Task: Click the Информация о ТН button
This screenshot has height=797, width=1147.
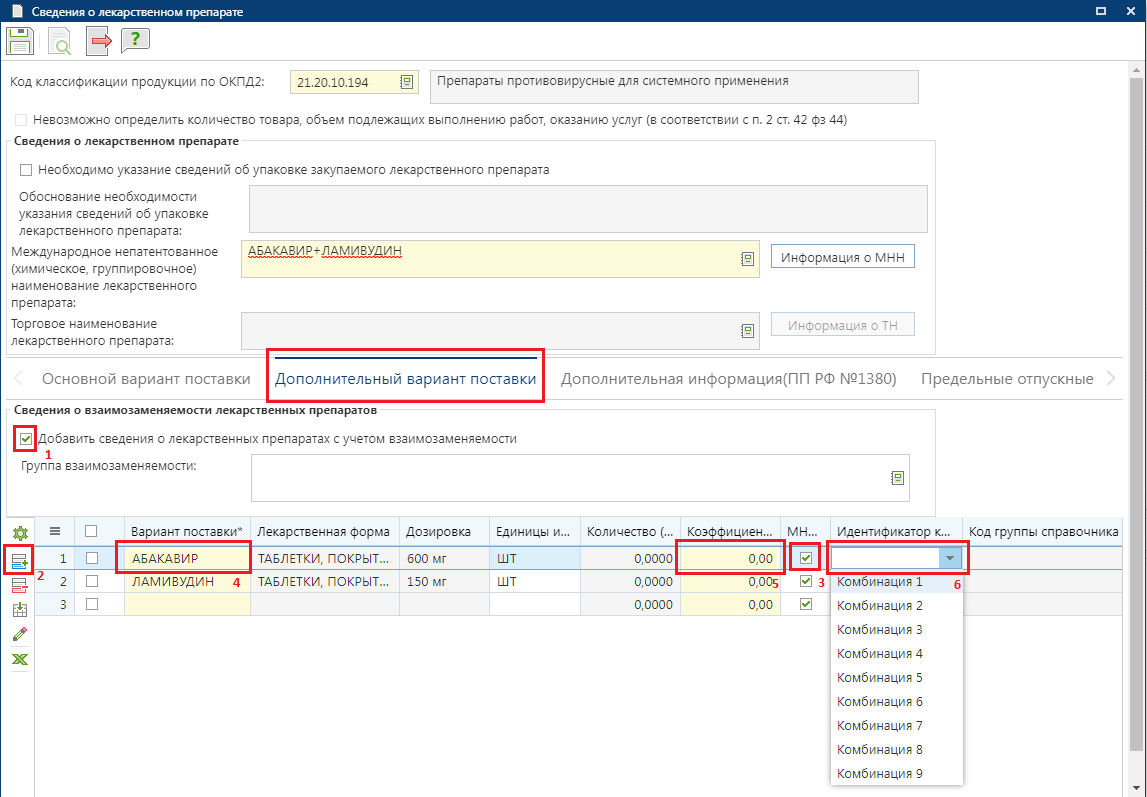Action: [843, 325]
